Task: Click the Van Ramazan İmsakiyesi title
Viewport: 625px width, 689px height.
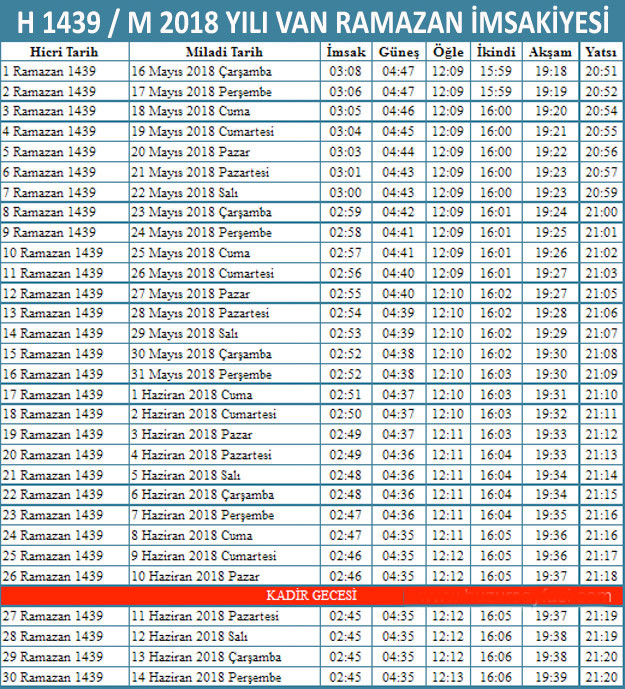Action: click(312, 20)
